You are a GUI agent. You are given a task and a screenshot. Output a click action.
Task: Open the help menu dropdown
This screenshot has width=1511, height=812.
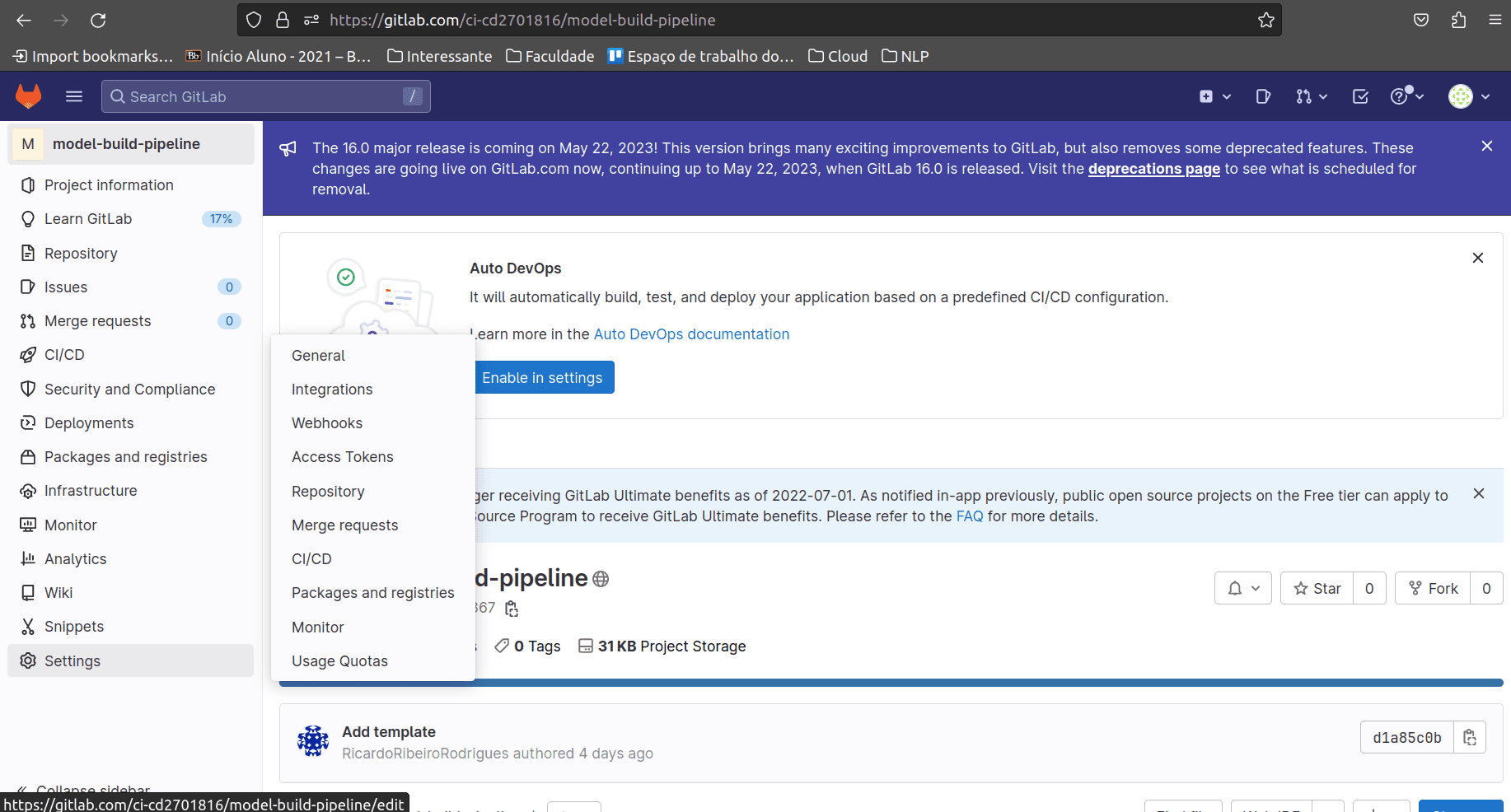pos(1407,96)
